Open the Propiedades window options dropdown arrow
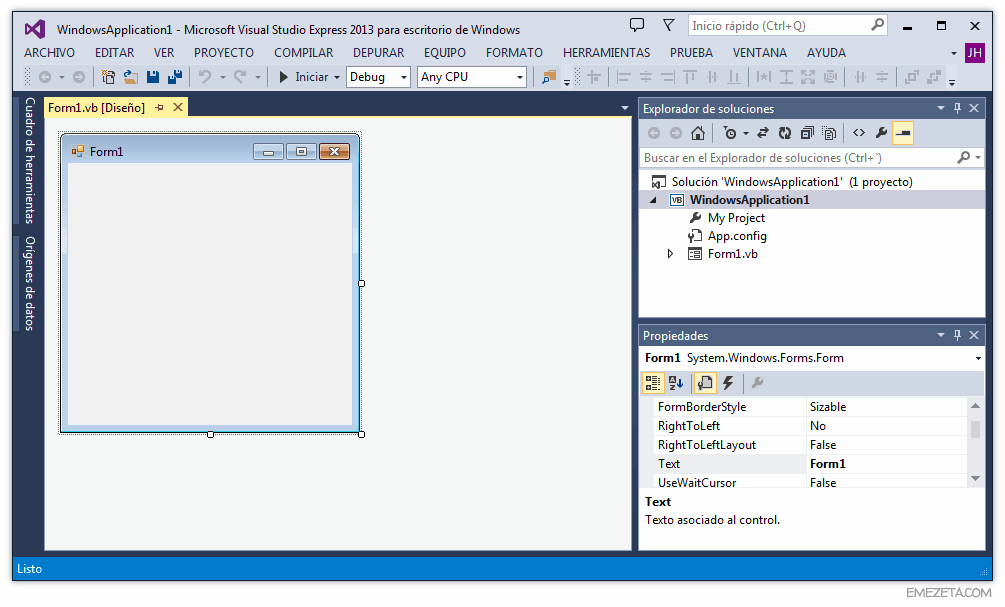Viewport: 1005px width, 607px height. (940, 335)
